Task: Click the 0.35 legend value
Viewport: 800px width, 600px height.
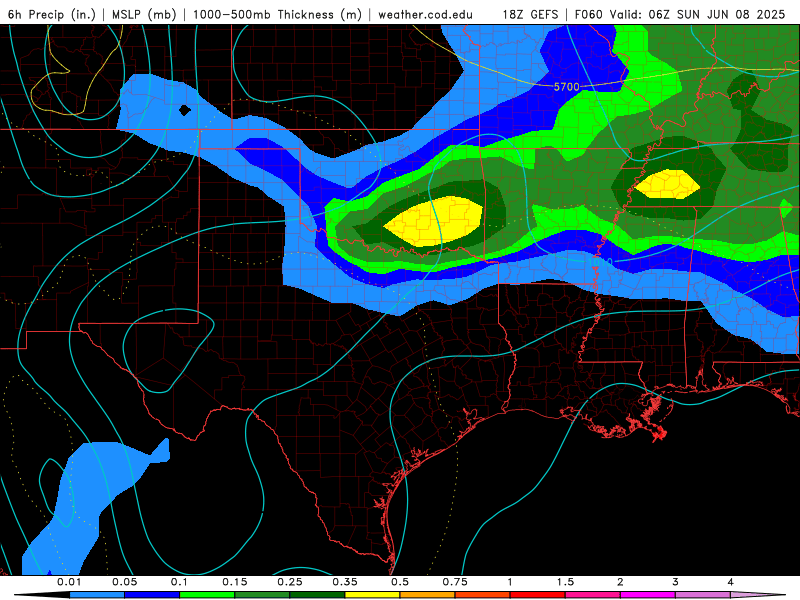Action: click(x=345, y=582)
